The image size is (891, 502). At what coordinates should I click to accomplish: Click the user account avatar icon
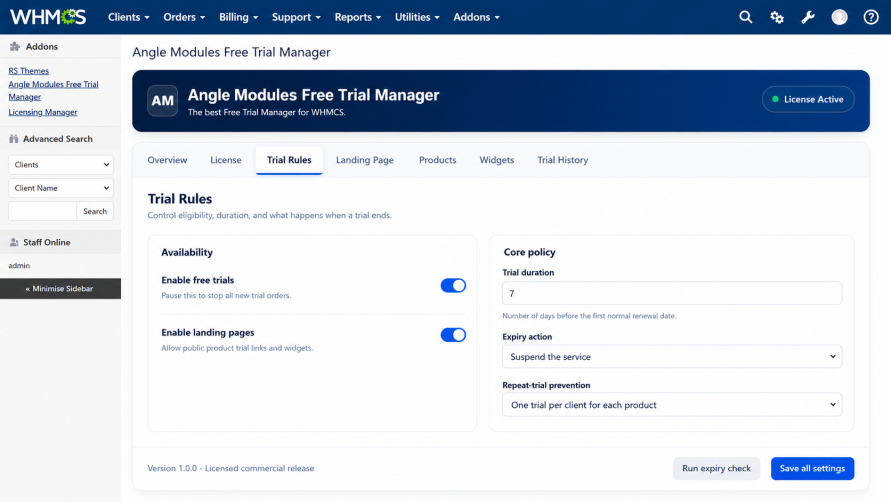coord(839,17)
